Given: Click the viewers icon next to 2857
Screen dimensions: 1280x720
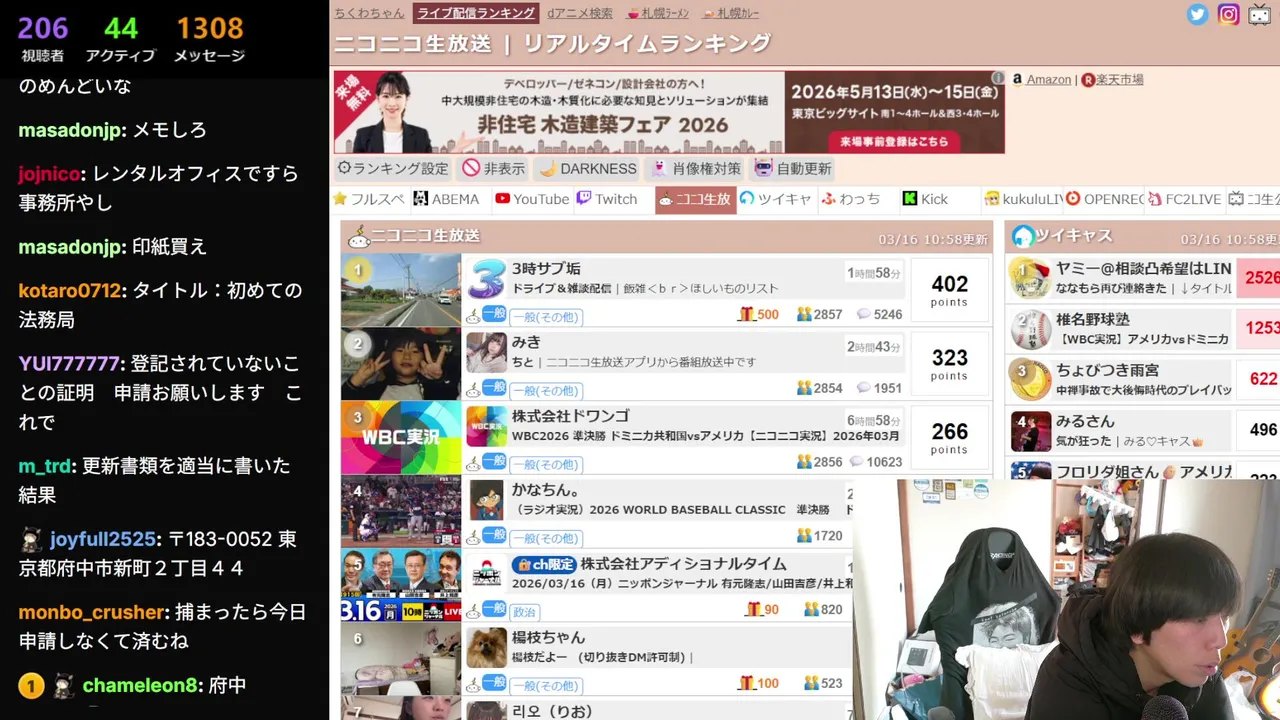Looking at the screenshot, I should [x=804, y=314].
